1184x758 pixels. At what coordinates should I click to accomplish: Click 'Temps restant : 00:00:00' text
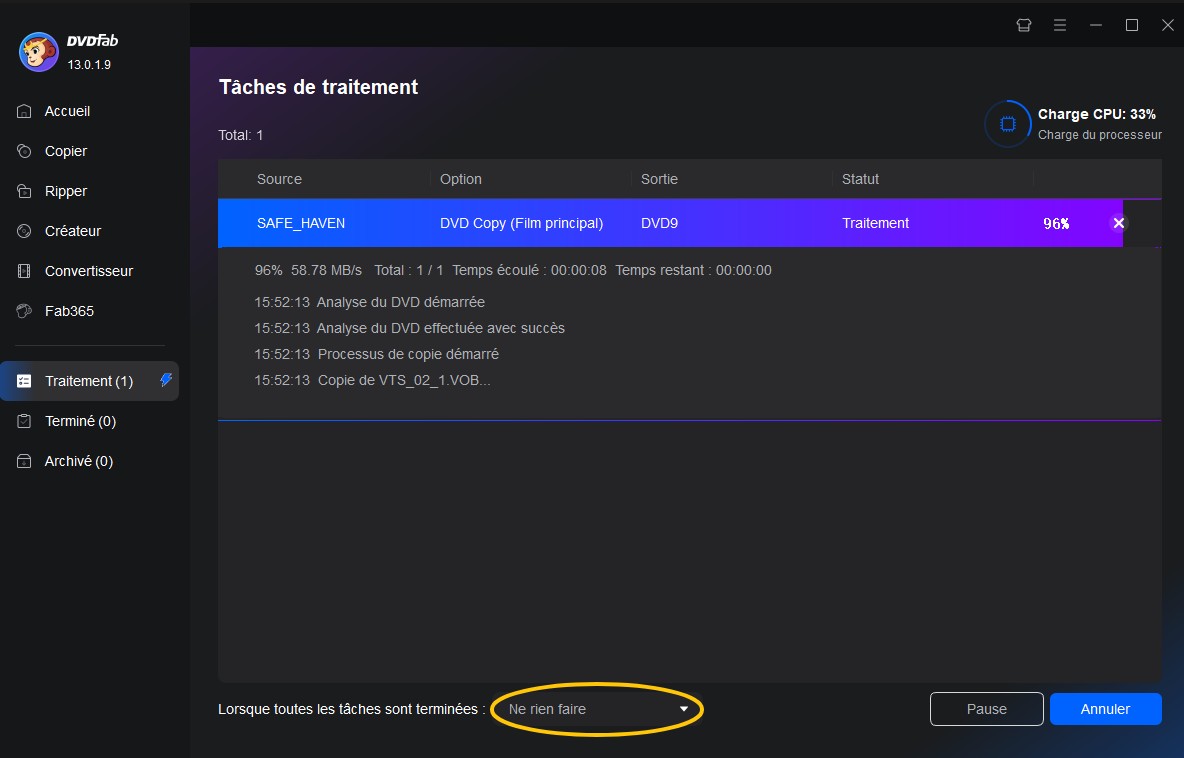tap(693, 270)
